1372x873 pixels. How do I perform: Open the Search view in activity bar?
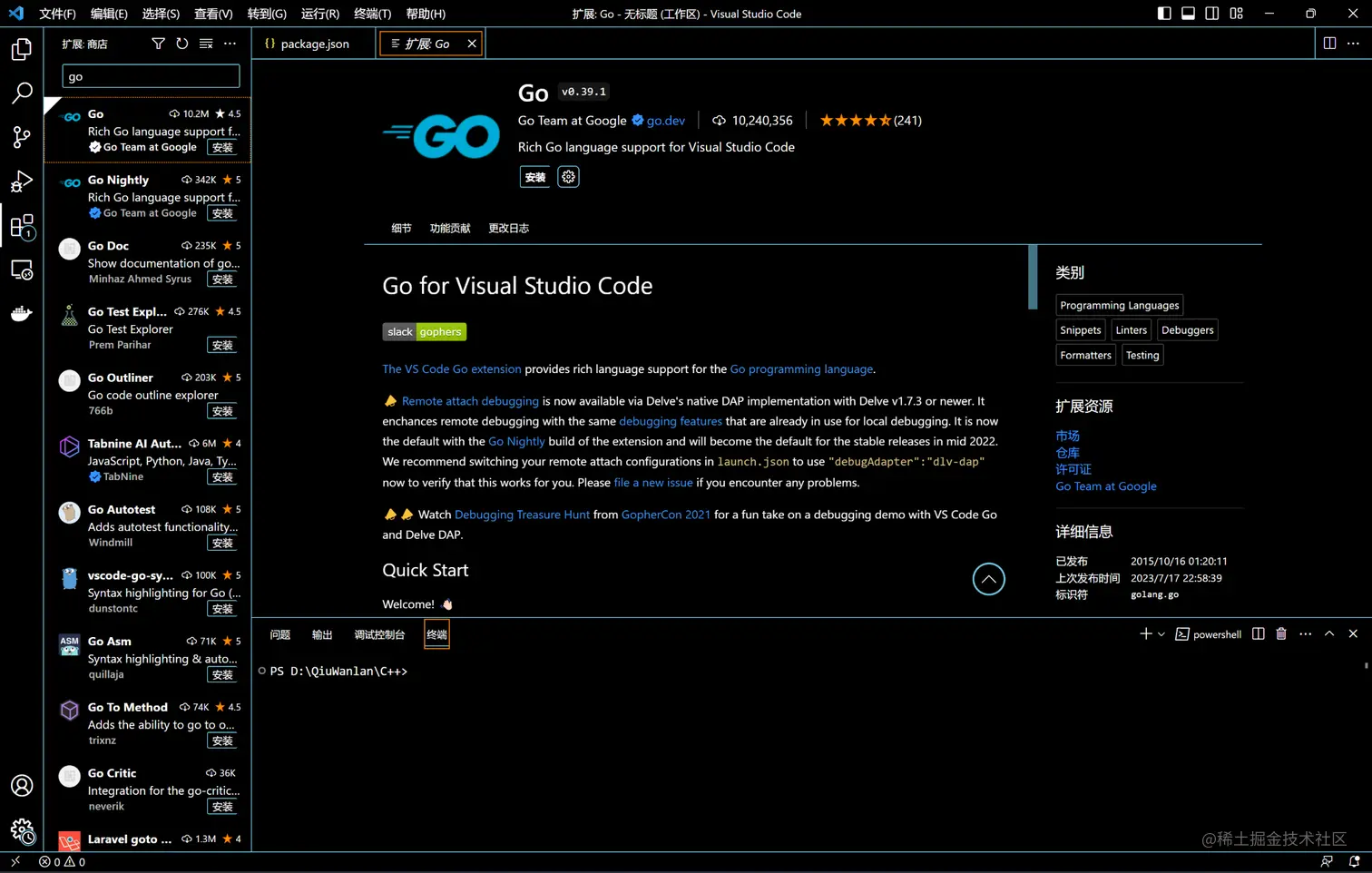(22, 93)
